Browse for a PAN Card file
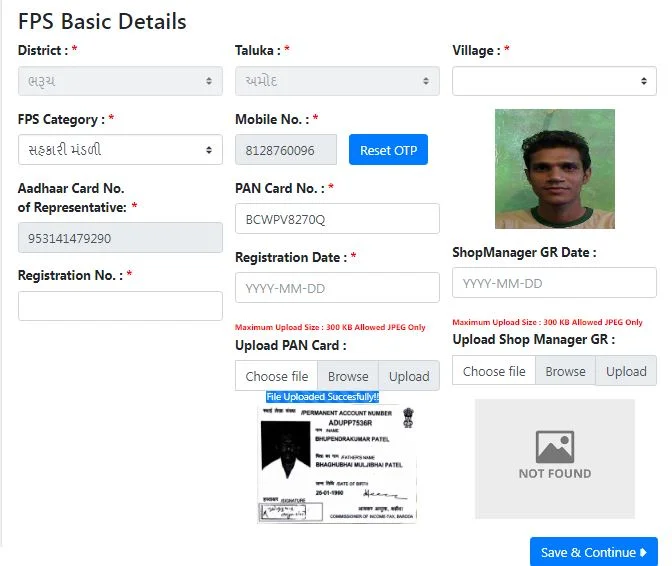The width and height of the screenshot is (672, 566). tap(348, 376)
